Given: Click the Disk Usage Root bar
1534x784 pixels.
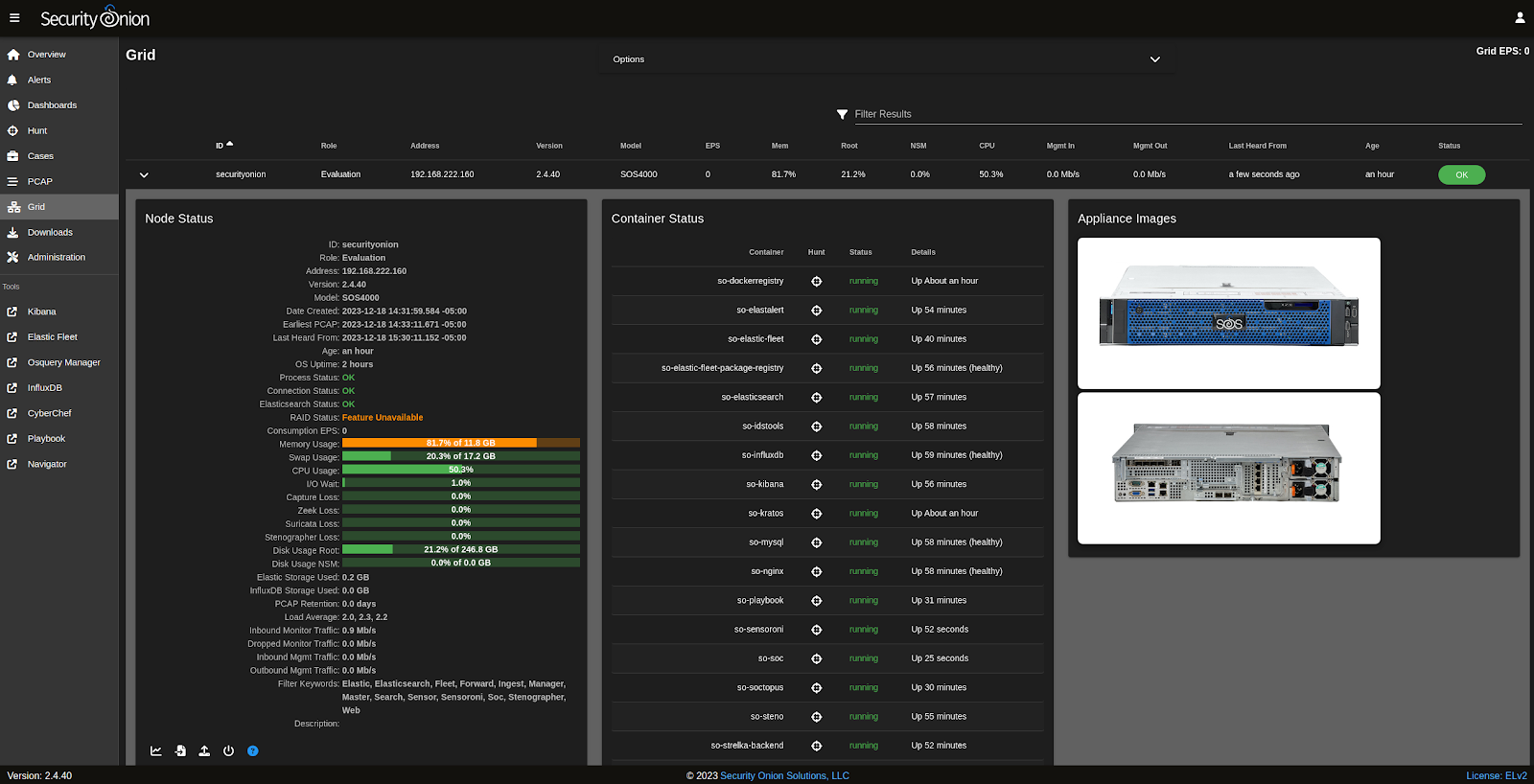Looking at the screenshot, I should tap(461, 549).
